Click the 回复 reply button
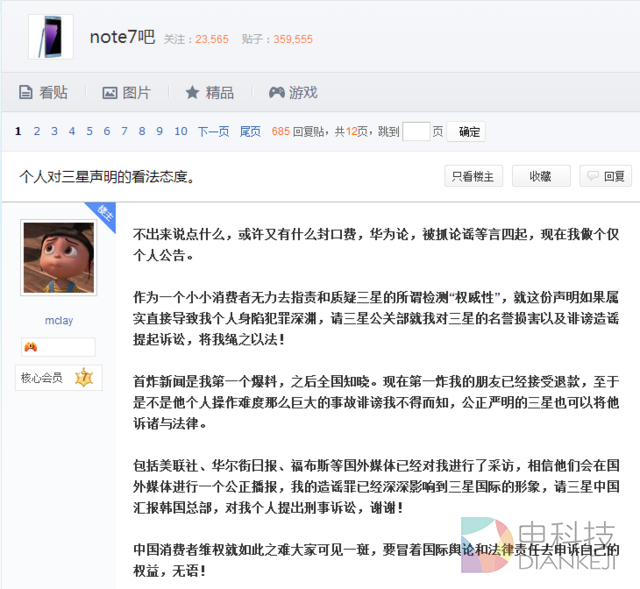The image size is (640, 589). pos(605,176)
